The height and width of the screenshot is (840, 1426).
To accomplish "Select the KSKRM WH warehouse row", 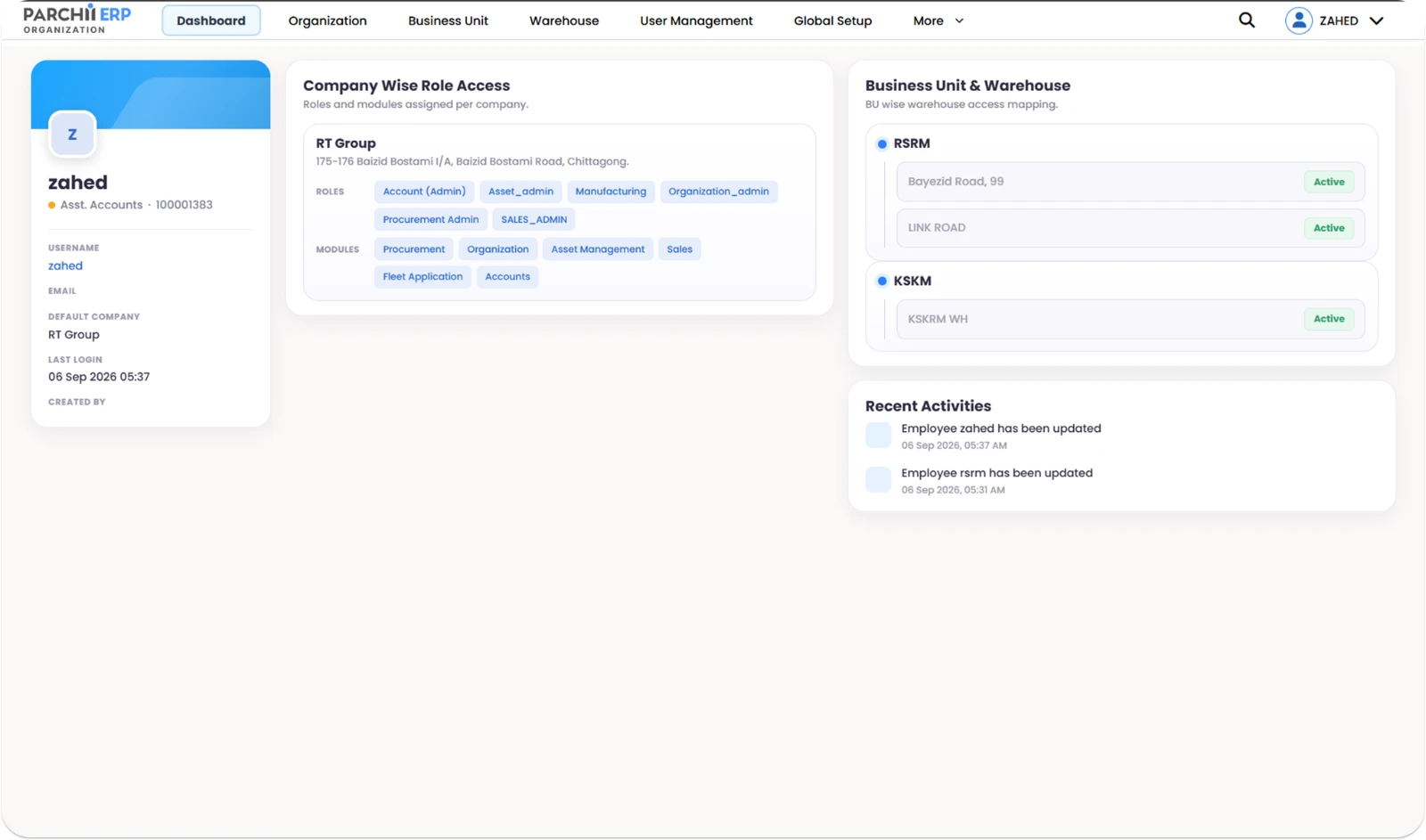I will [1130, 319].
